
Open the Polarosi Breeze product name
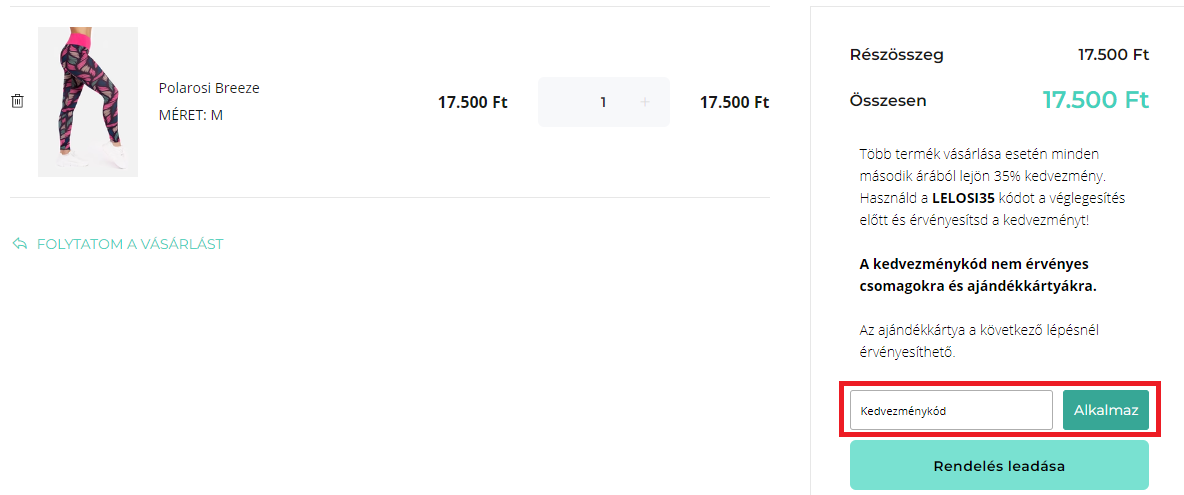[209, 88]
